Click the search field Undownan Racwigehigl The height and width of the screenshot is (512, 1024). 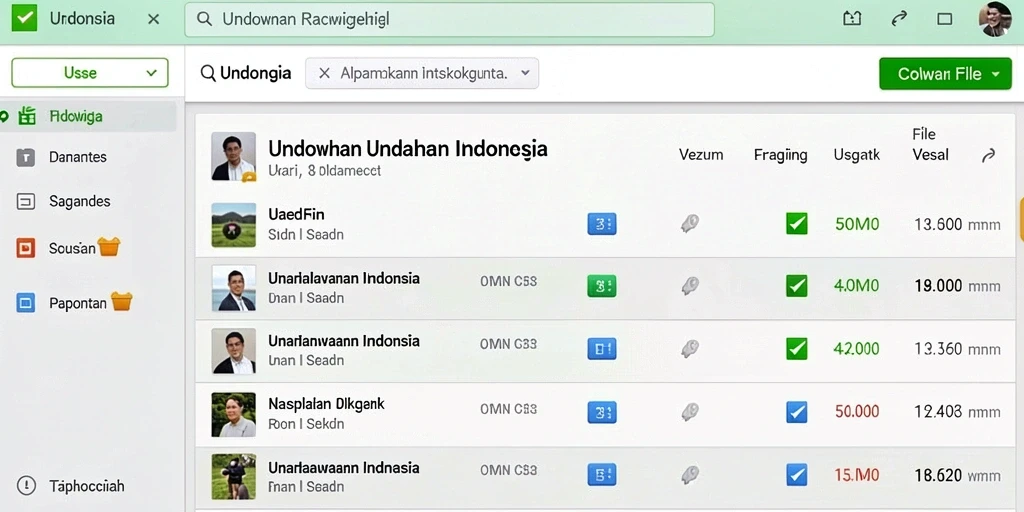[449, 20]
